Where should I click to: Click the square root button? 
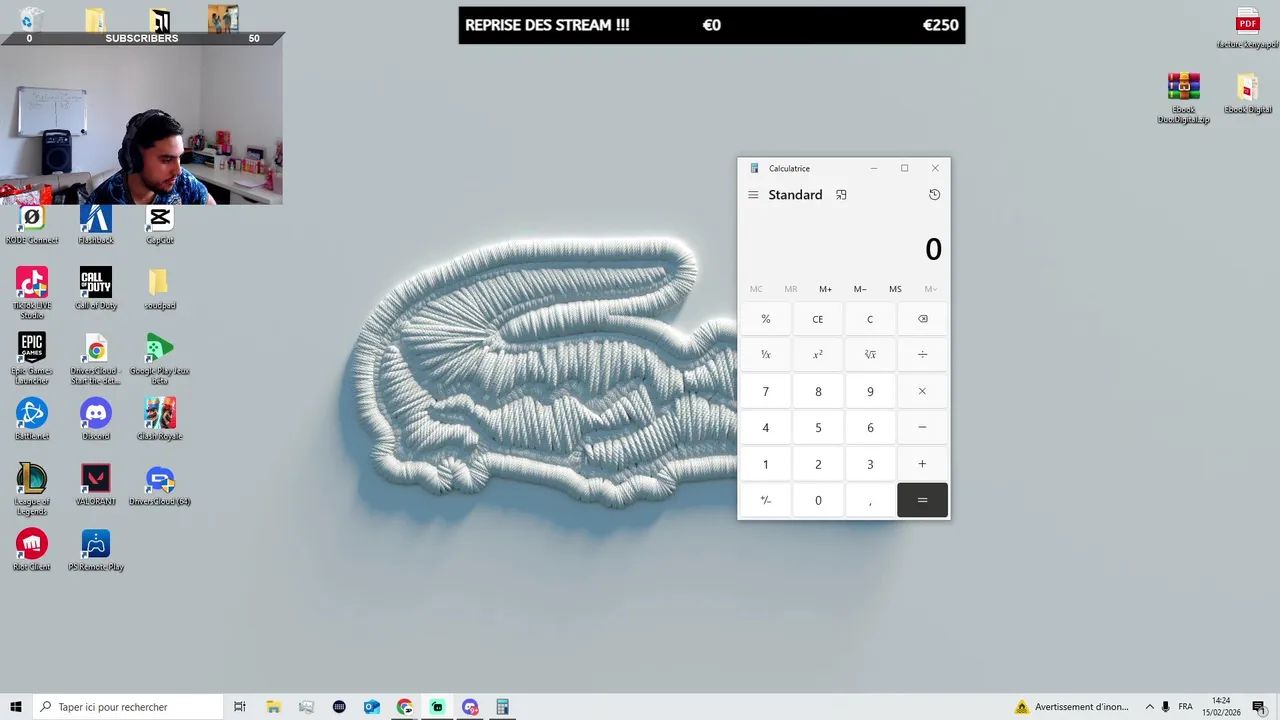point(870,355)
